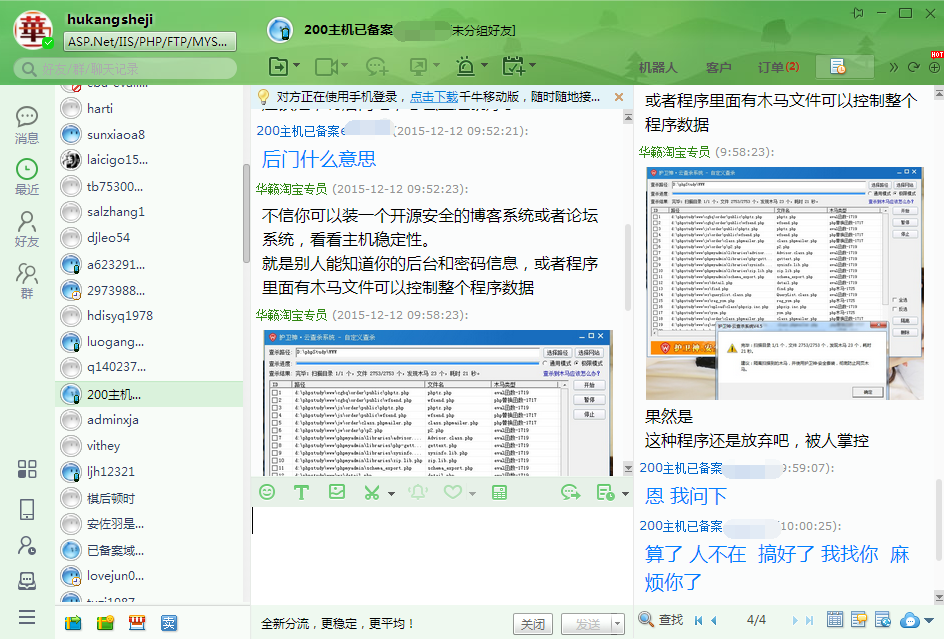Open the apps grid icon in left sidebar
Image resolution: width=944 pixels, height=639 pixels.
coord(27,469)
